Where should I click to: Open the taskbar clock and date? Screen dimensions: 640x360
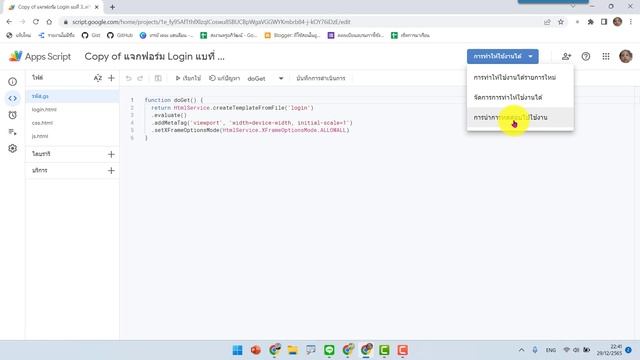pos(610,350)
